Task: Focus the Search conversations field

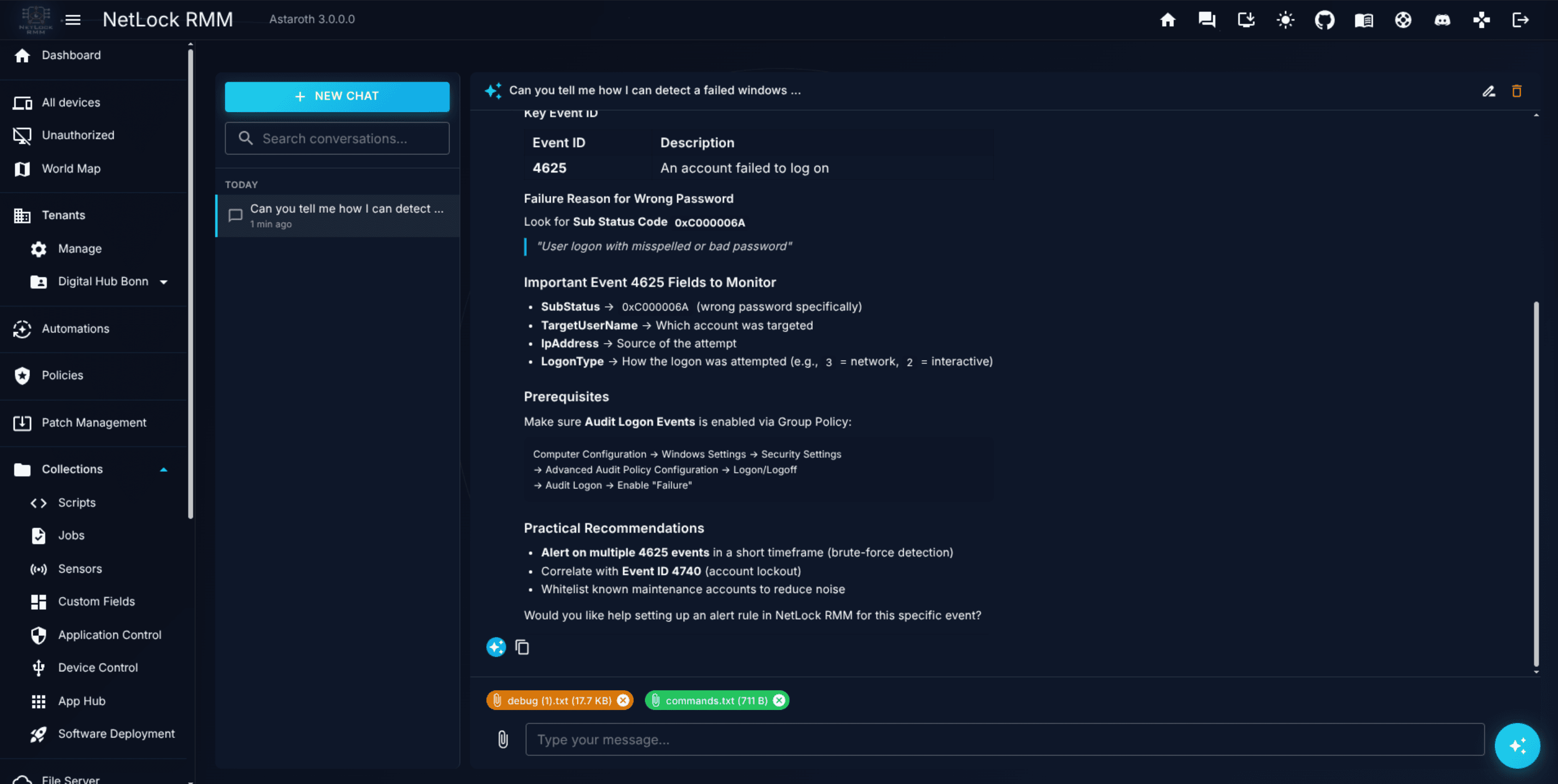Action: (337, 138)
